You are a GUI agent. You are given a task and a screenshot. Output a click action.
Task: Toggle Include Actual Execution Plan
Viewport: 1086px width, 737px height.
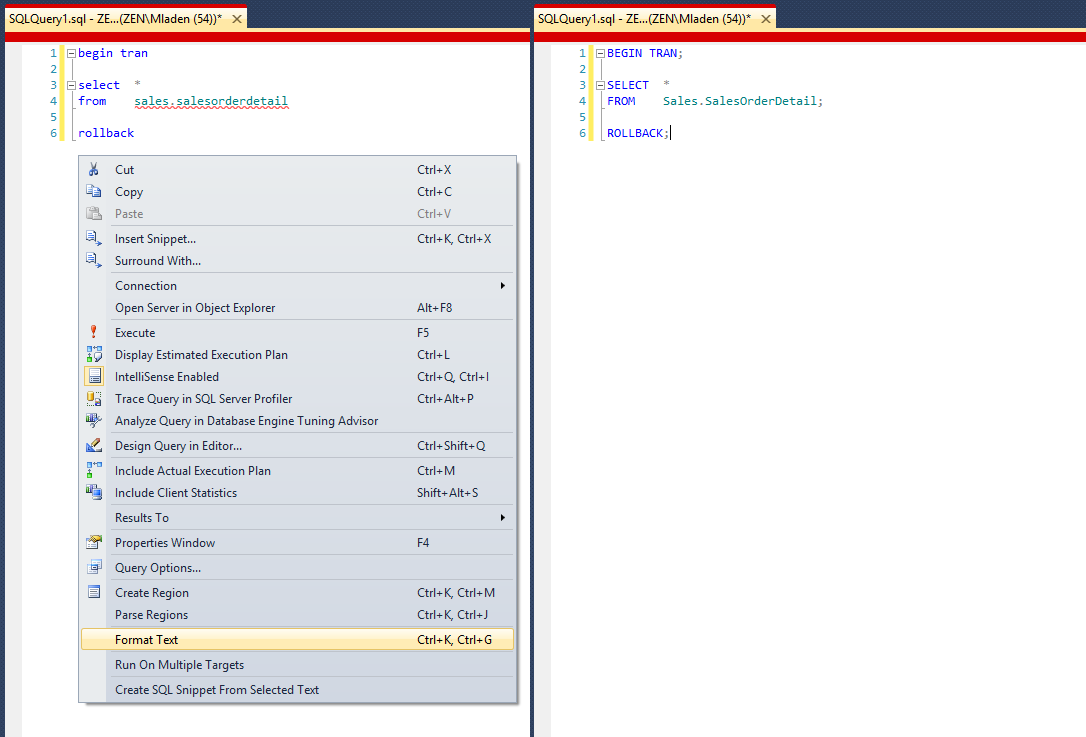click(192, 471)
